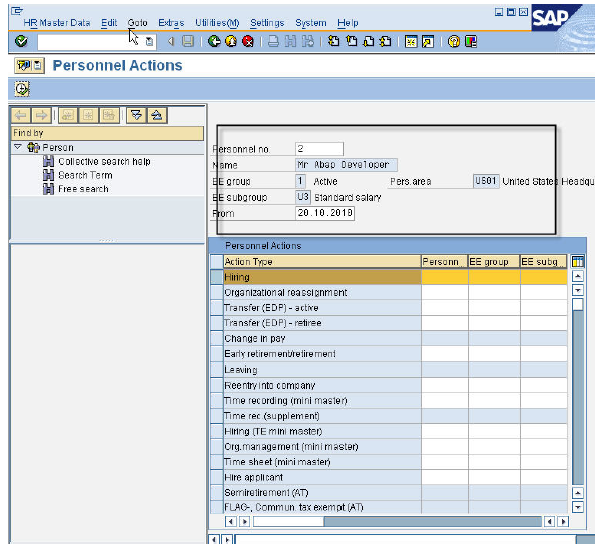Viewport: 595px width, 546px height.
Task: Click the Find binoculars icon
Action: tap(290, 41)
